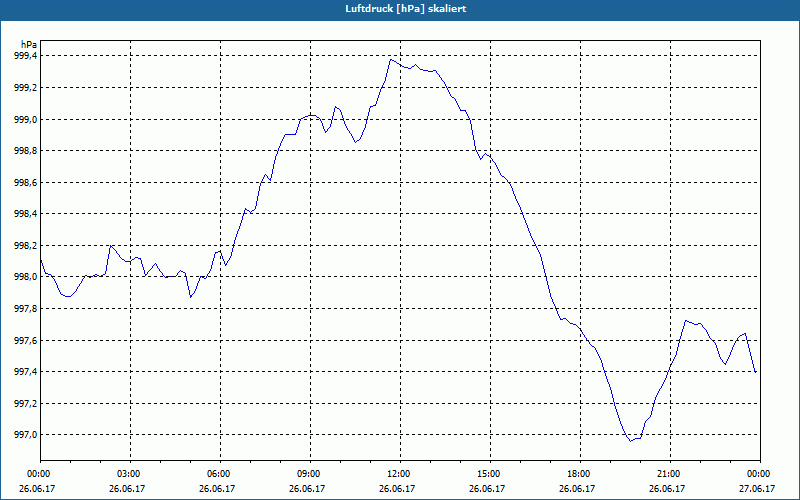The width and height of the screenshot is (800, 500).
Task: Click the date 26.06.17 under 12:00
Action: (397, 489)
